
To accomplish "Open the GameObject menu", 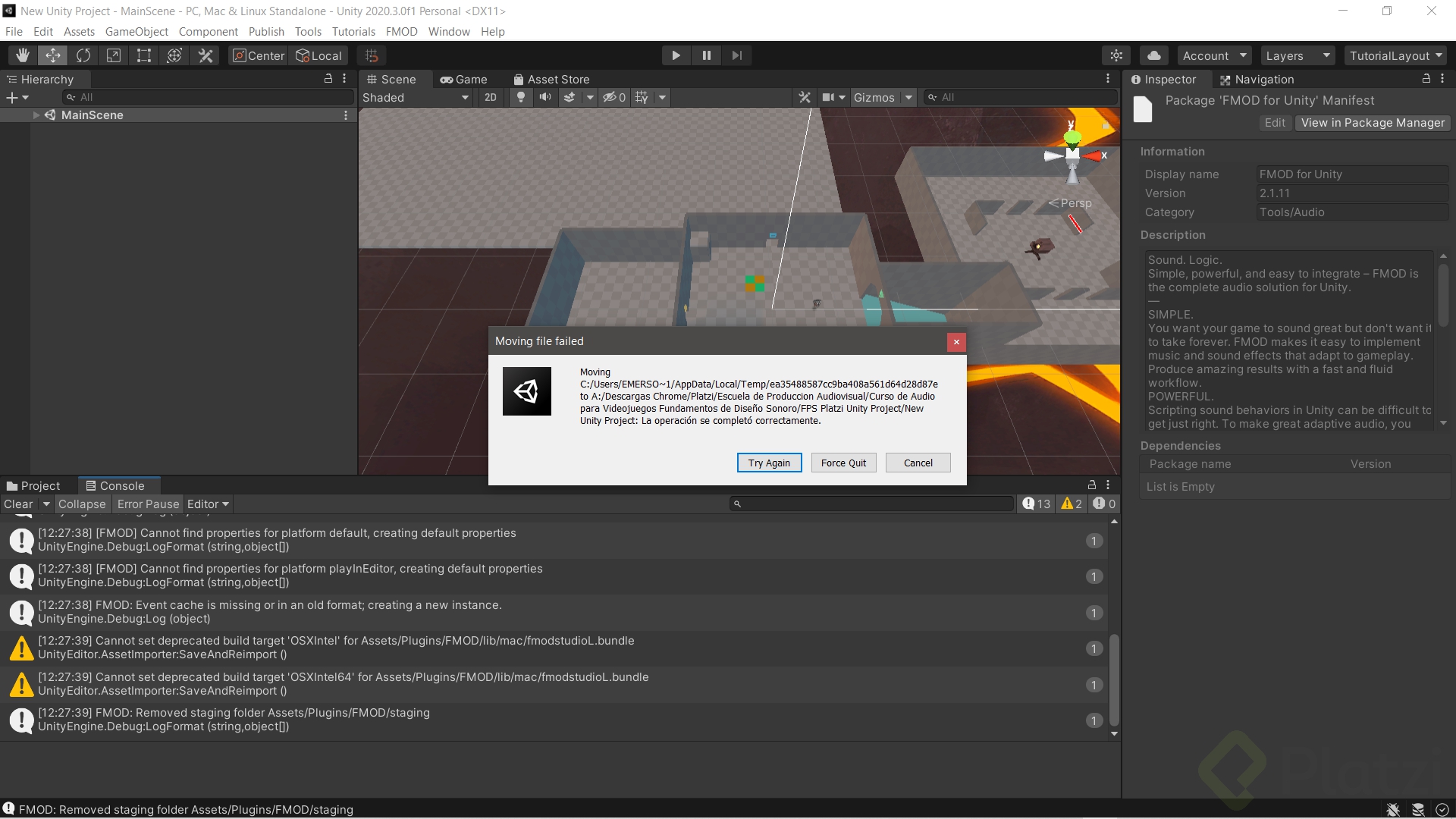I will coord(136,32).
